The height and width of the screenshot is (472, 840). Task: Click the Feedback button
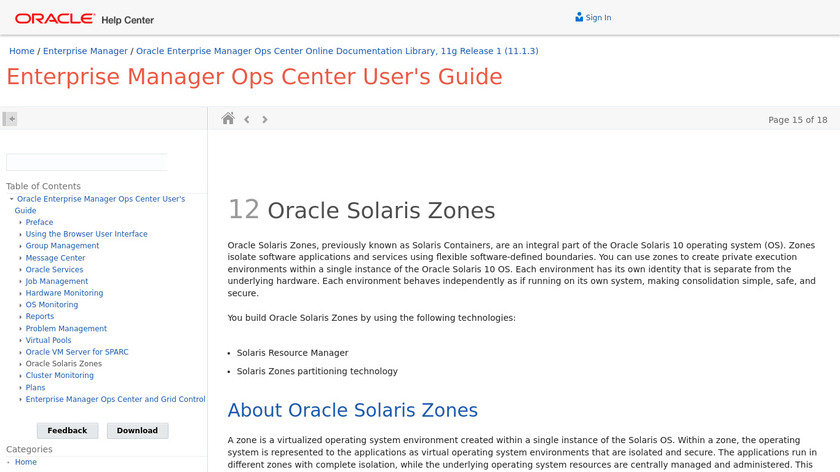(67, 431)
